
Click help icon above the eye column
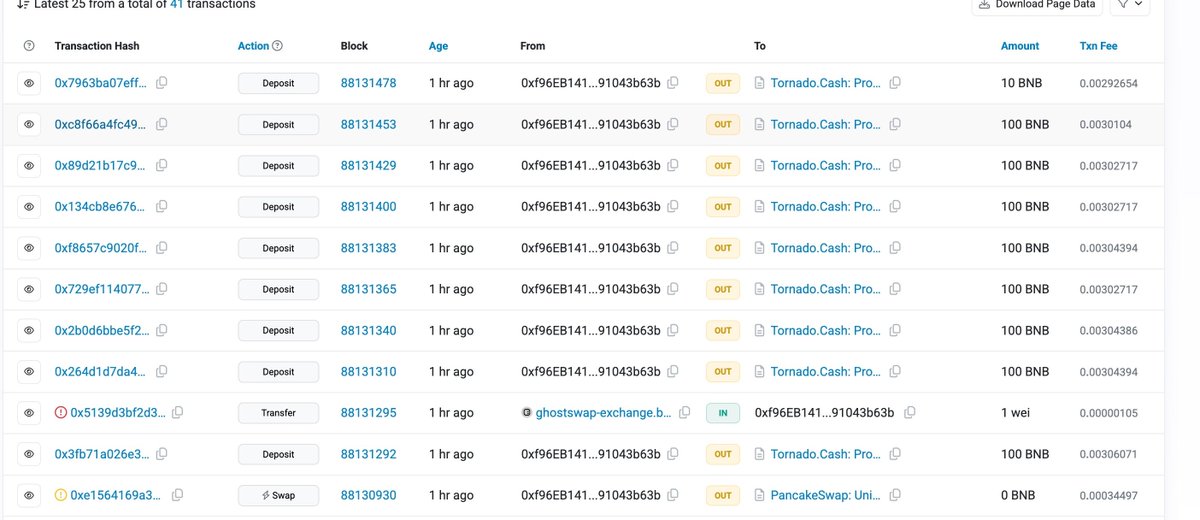(x=29, y=46)
